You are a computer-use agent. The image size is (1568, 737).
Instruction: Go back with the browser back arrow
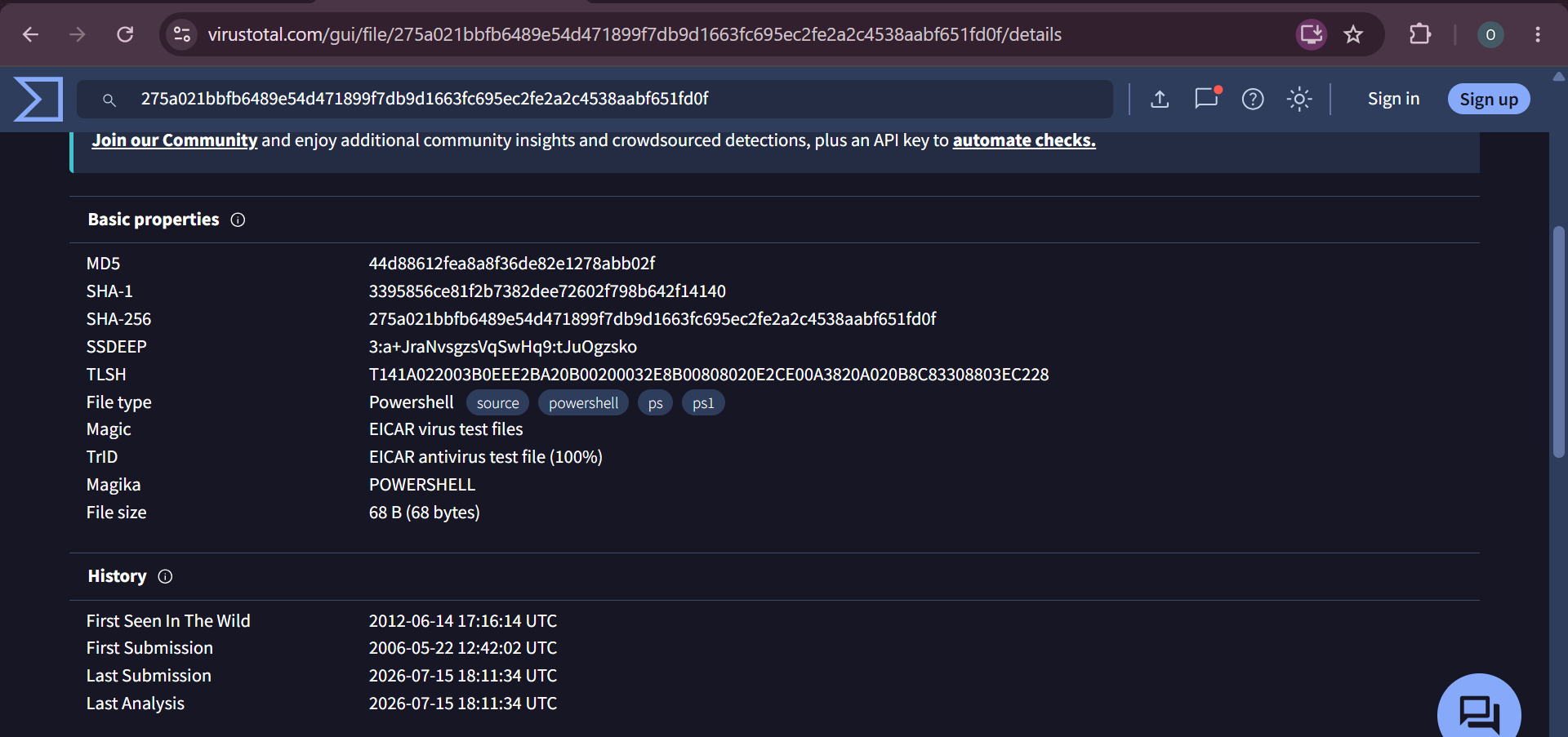click(30, 34)
